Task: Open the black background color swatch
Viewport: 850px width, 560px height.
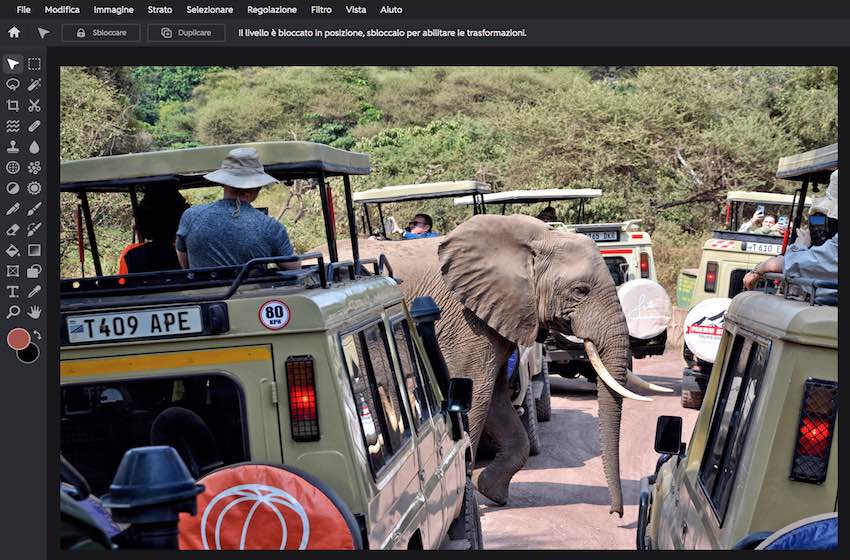Action: 31,355
